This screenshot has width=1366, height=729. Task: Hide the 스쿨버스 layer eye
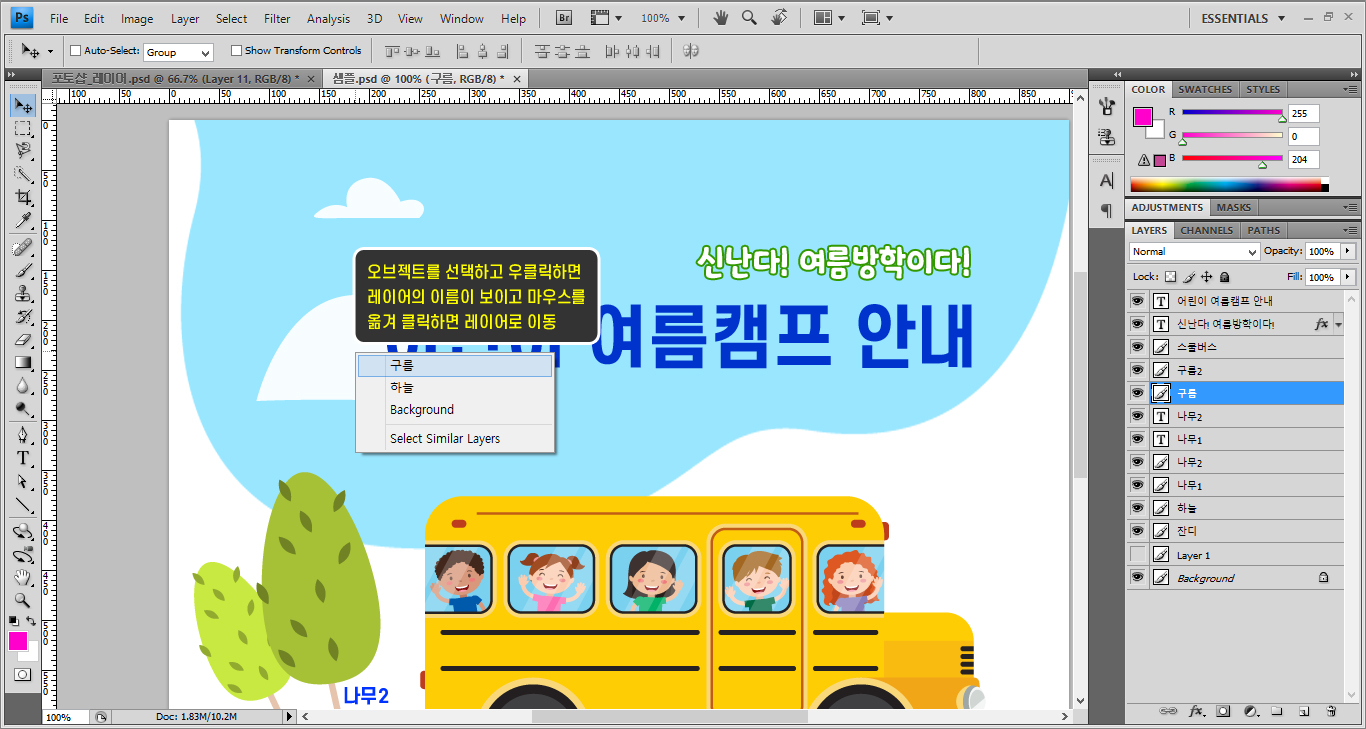click(x=1137, y=347)
